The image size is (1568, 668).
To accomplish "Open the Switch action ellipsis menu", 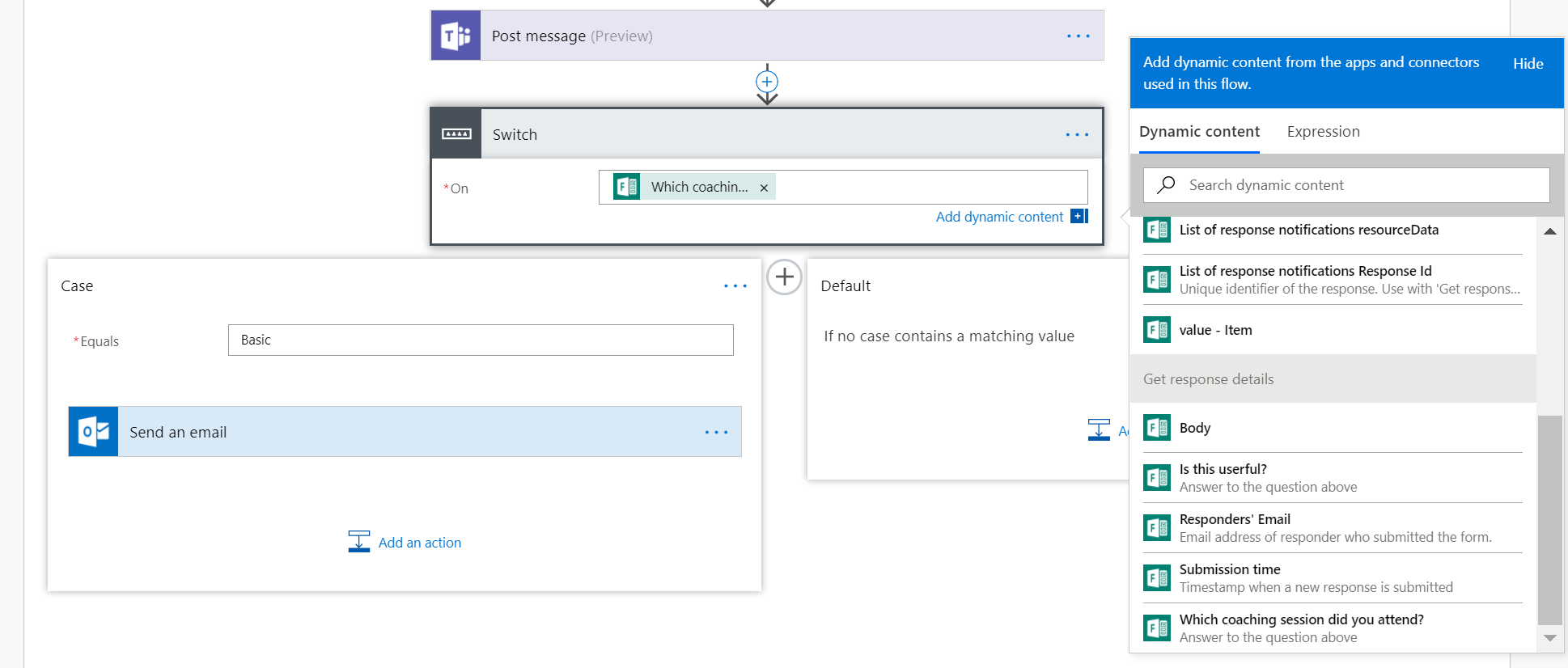I will click(1077, 135).
